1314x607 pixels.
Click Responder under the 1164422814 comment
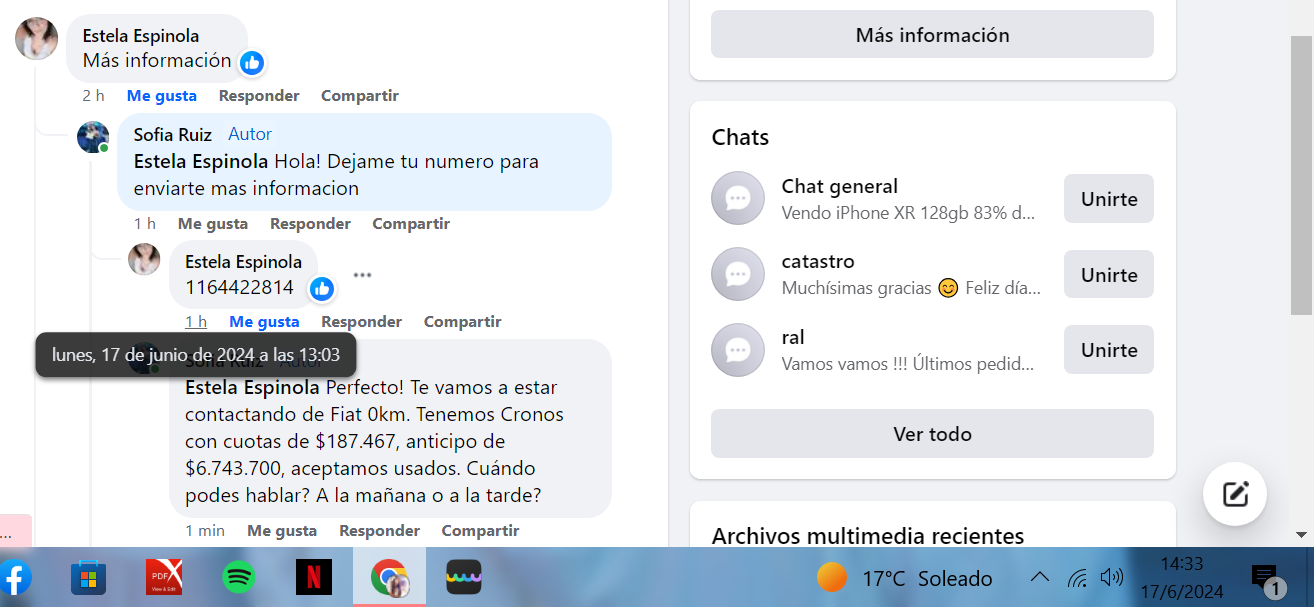361,322
